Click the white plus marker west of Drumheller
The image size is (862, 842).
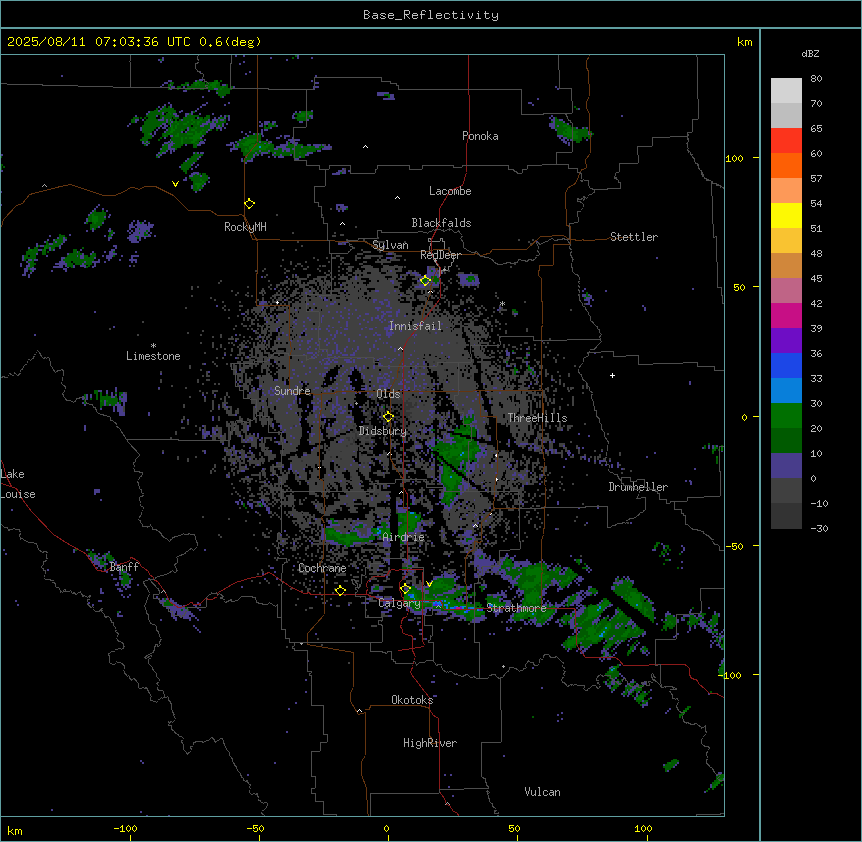[x=612, y=375]
